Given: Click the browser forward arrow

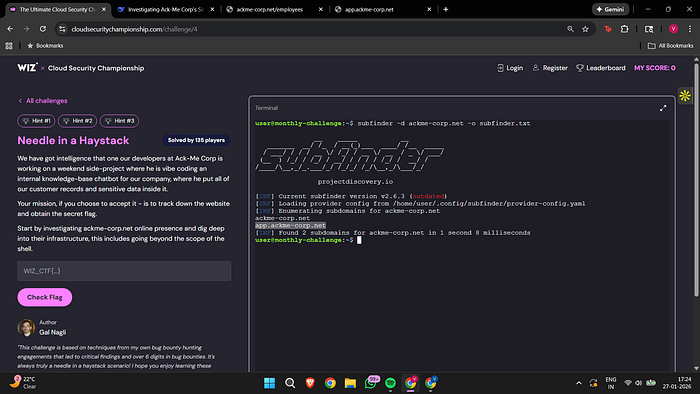Looking at the screenshot, I should click(26, 29).
